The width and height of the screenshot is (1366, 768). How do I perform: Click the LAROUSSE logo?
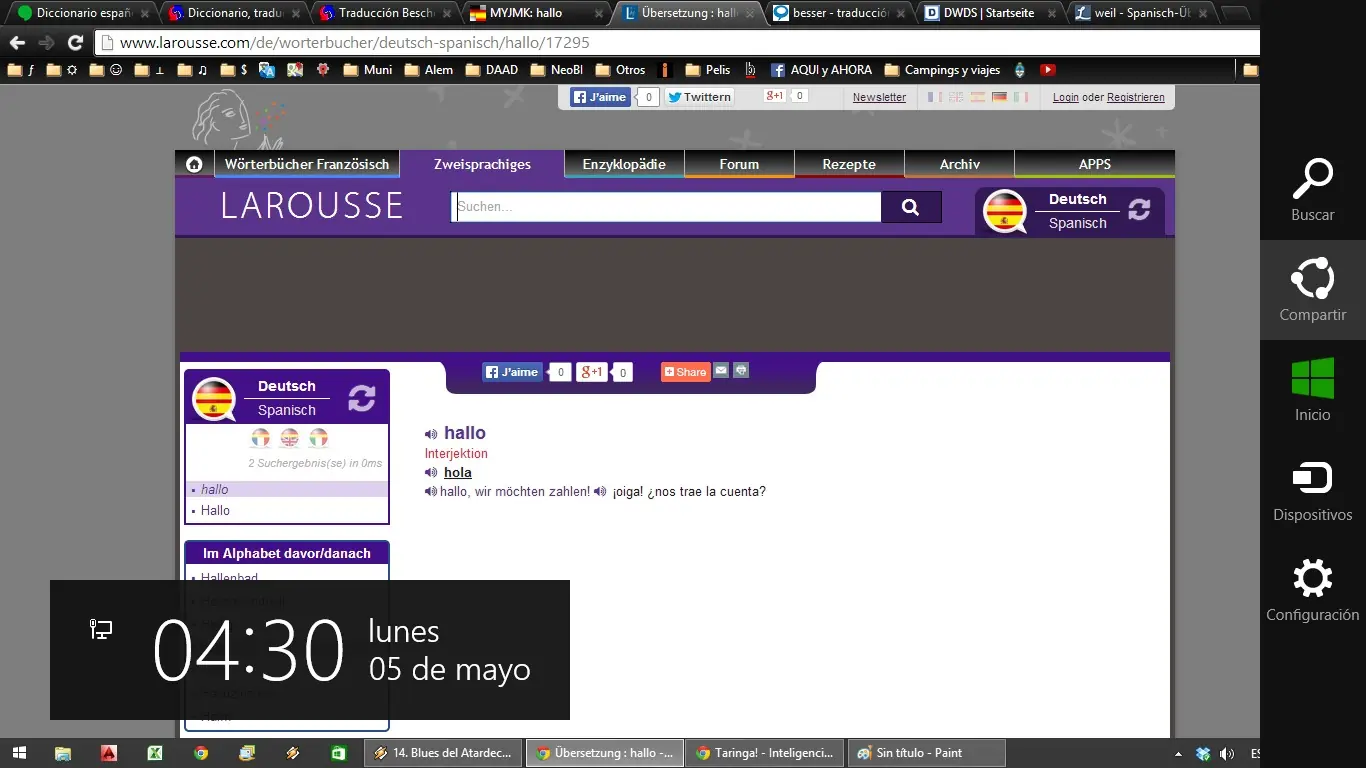pos(311,206)
